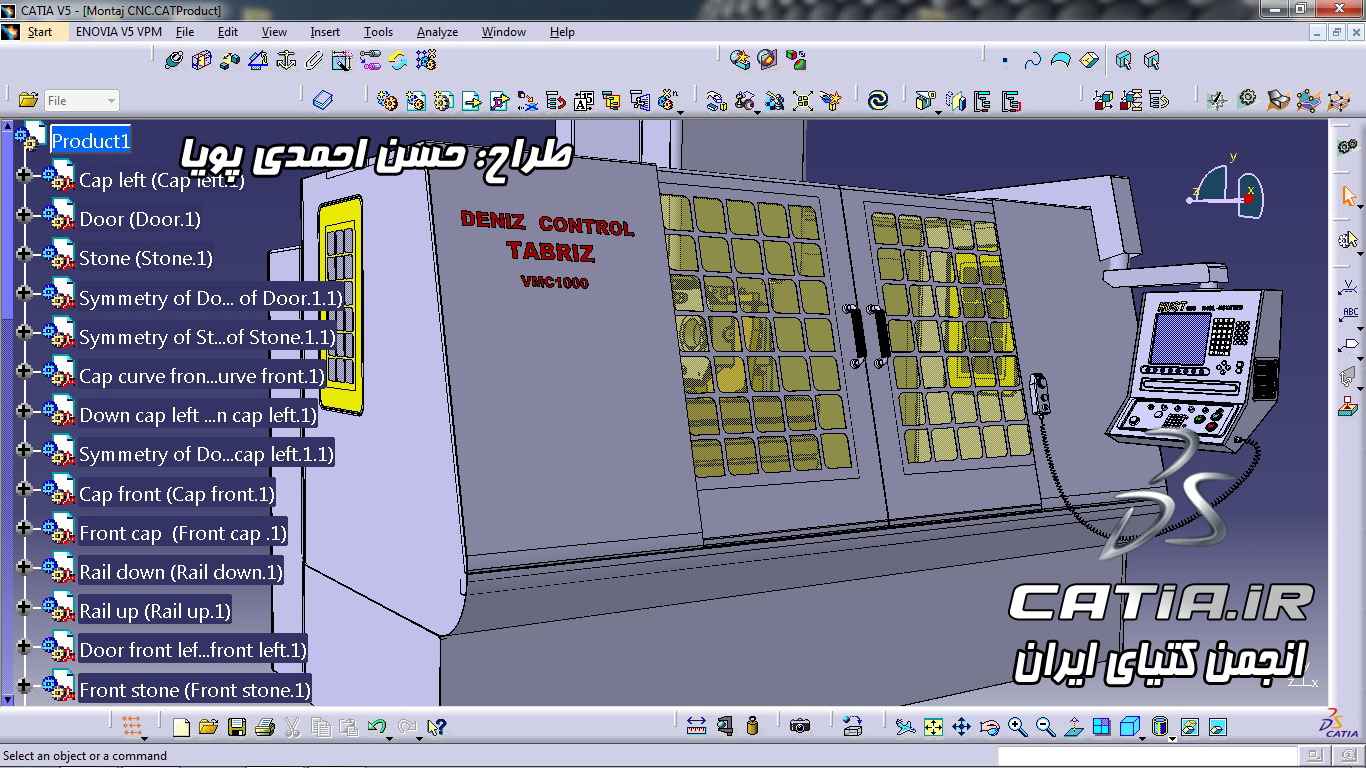
Task: Click the specification tree vertical scrollbar
Action: (x=7, y=412)
